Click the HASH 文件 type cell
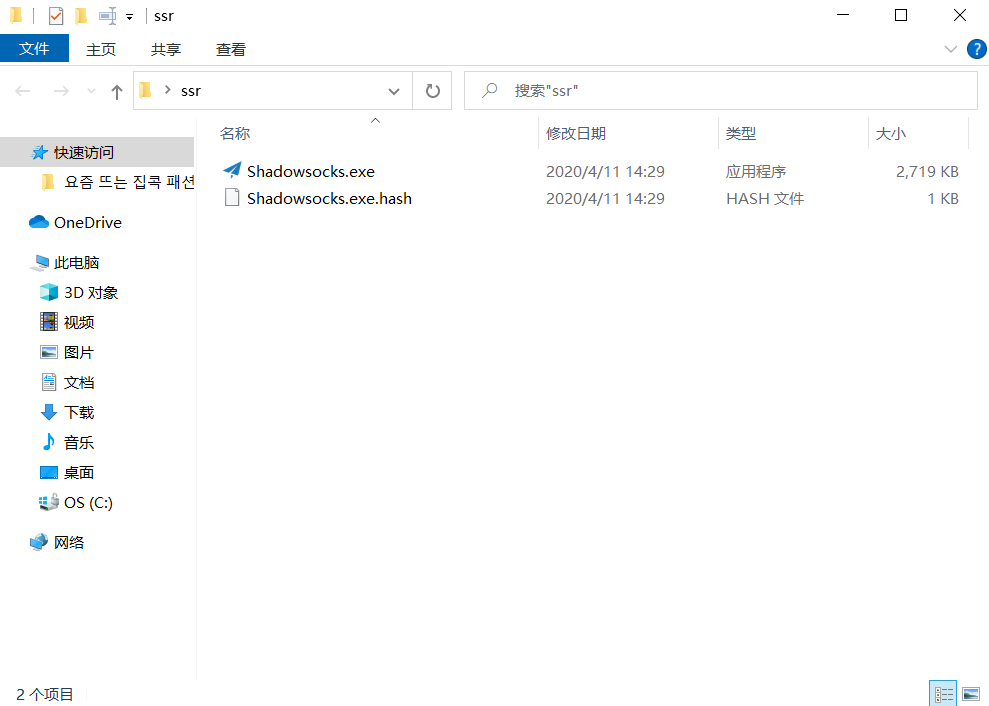Viewport: 989px width, 706px height. [764, 199]
